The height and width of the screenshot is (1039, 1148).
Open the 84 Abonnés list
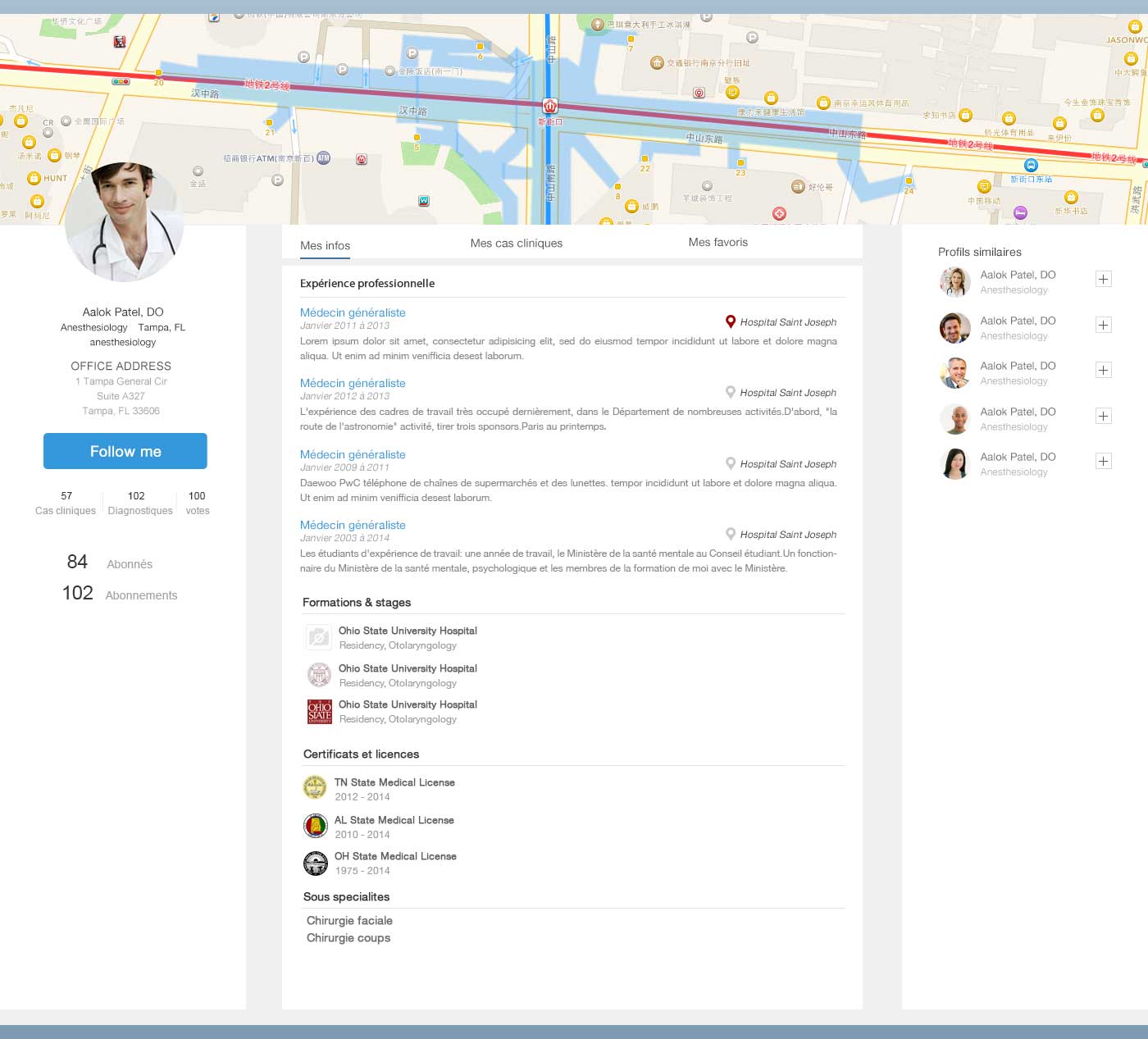click(109, 563)
